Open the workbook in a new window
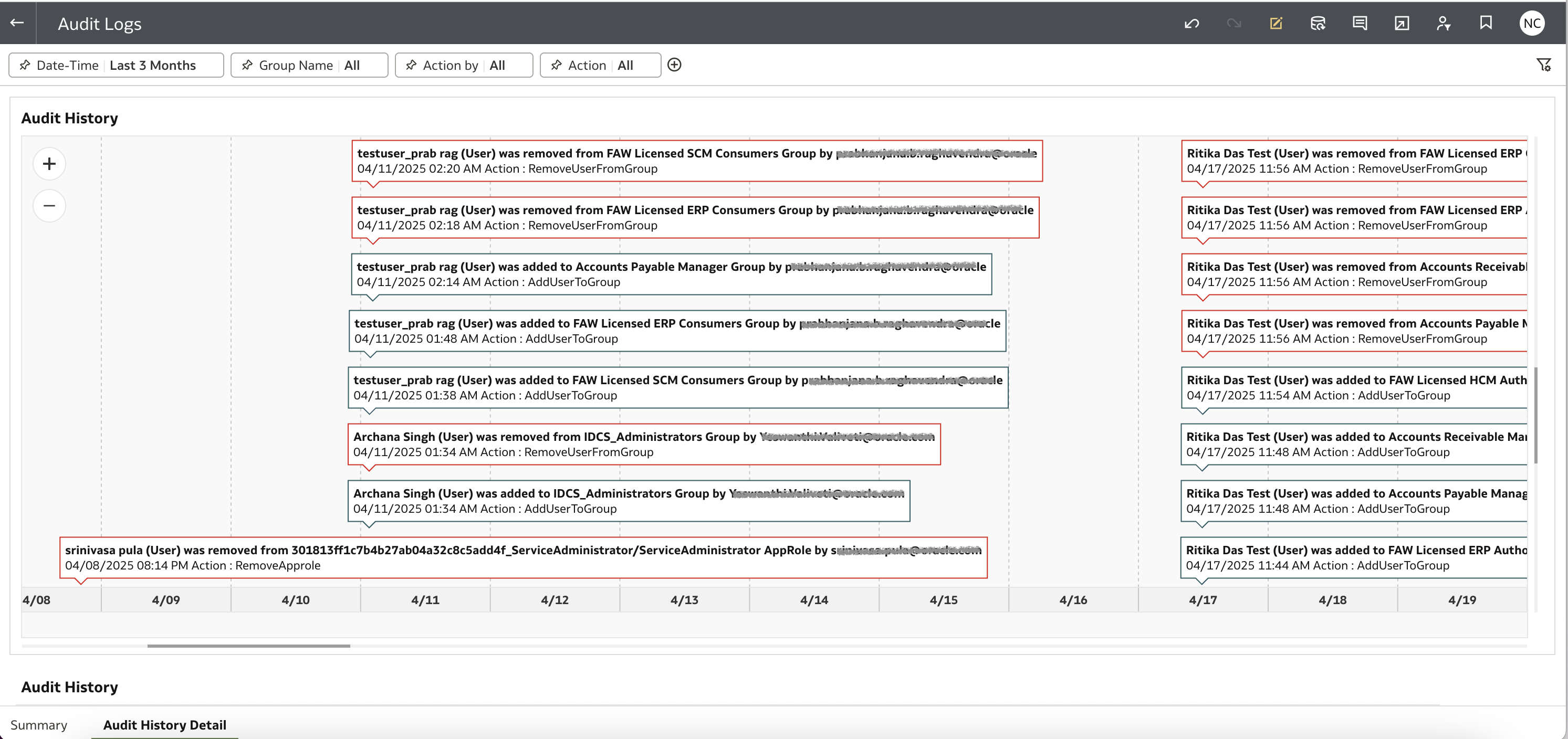 coord(1401,23)
